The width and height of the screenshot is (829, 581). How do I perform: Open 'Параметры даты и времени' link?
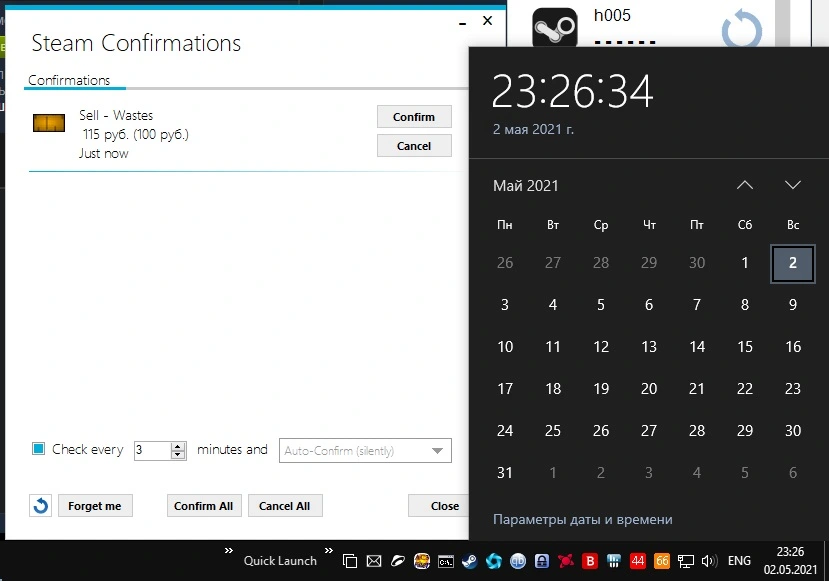(x=583, y=519)
